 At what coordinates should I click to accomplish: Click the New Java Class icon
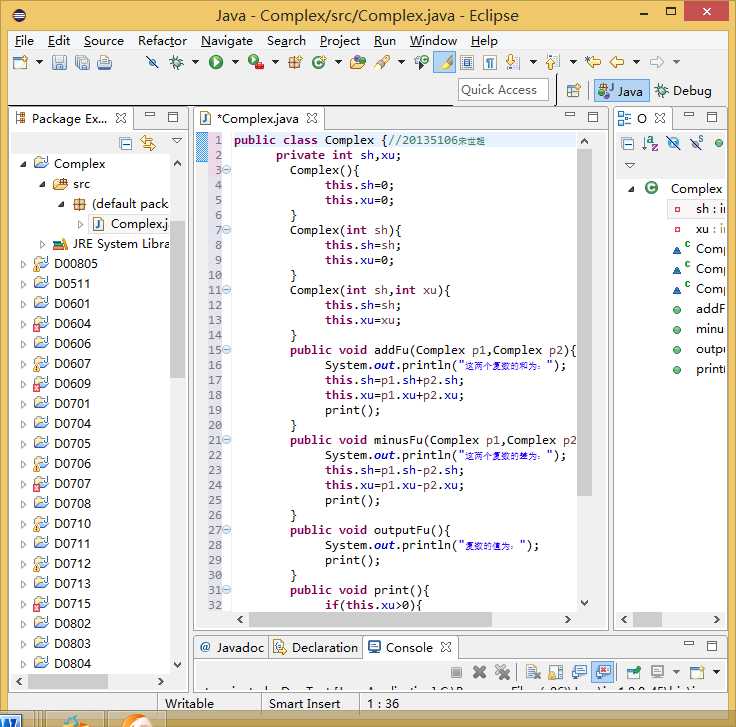coord(319,62)
